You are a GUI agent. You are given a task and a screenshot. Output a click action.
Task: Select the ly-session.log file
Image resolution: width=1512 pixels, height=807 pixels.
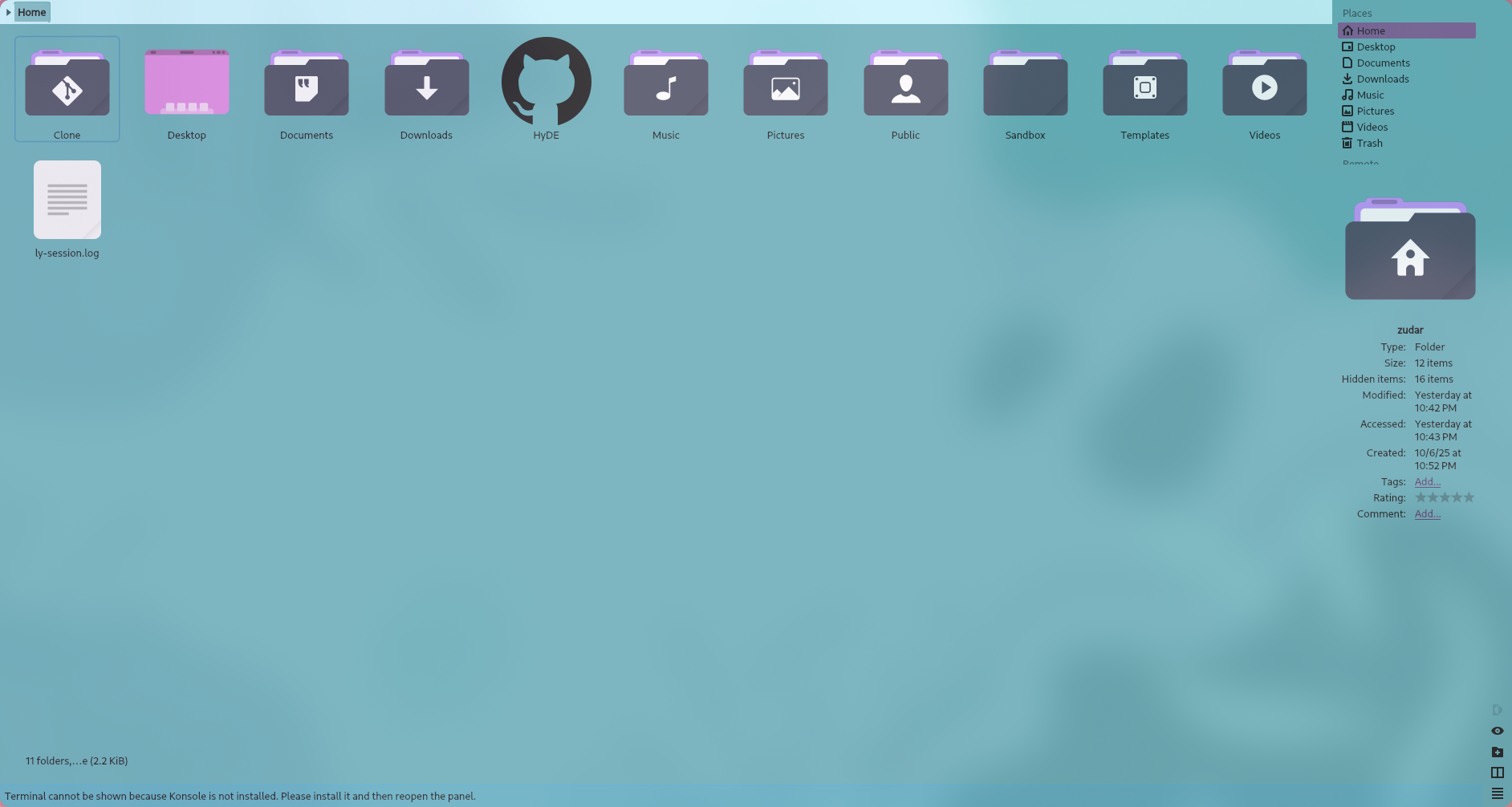pyautogui.click(x=67, y=201)
